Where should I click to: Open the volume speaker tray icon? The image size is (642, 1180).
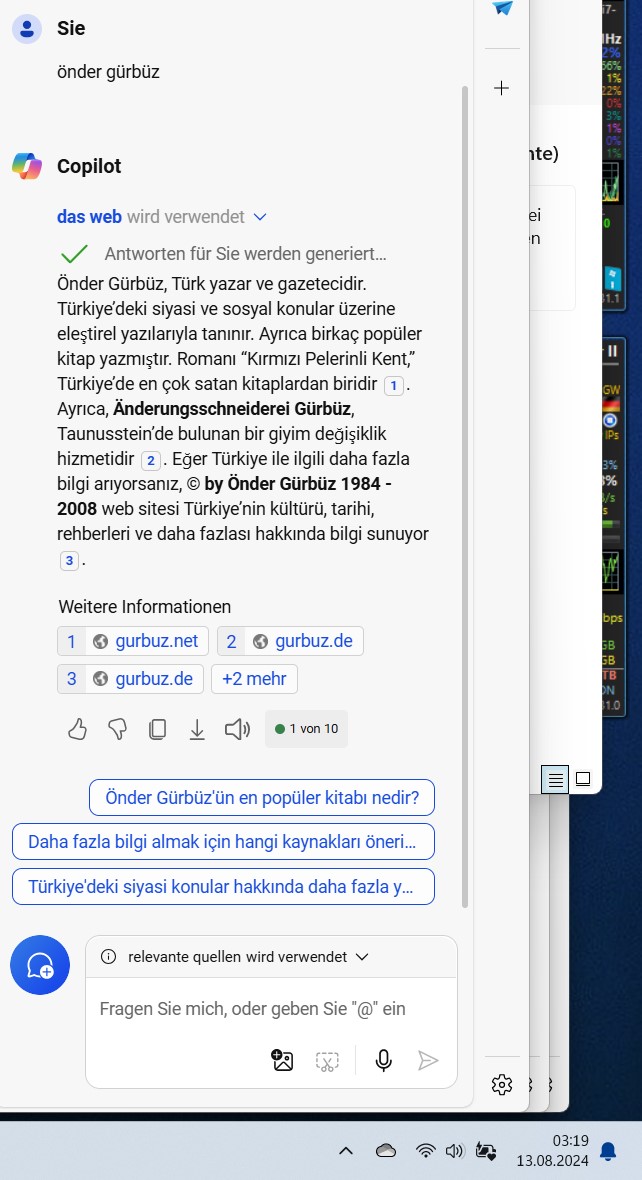[x=454, y=1151]
